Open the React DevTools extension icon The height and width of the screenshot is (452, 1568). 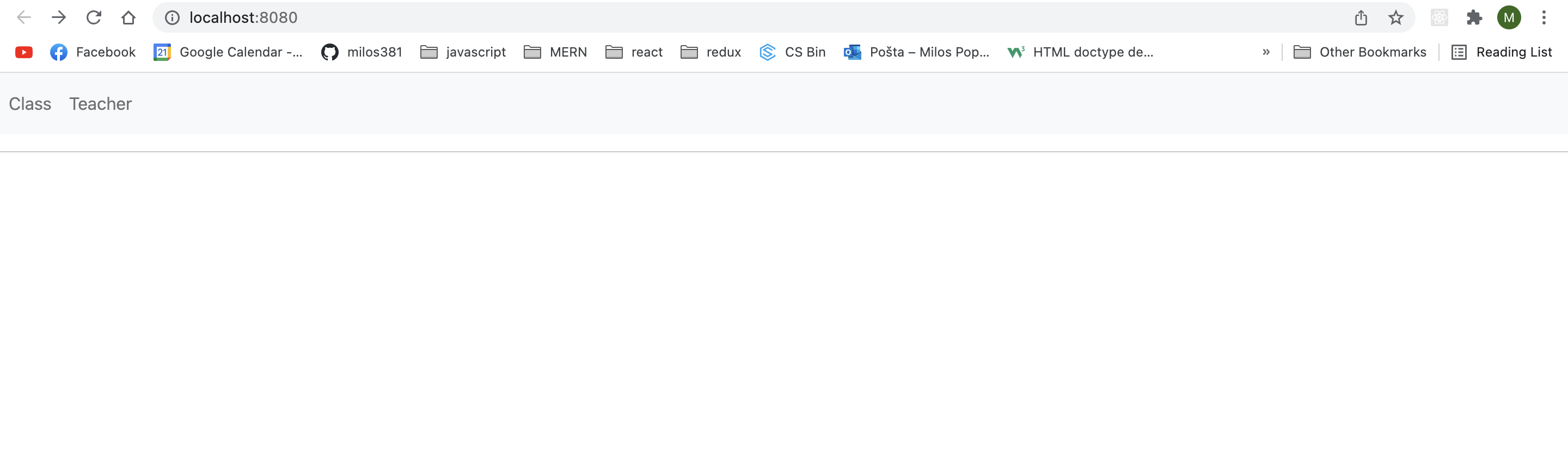1440,17
